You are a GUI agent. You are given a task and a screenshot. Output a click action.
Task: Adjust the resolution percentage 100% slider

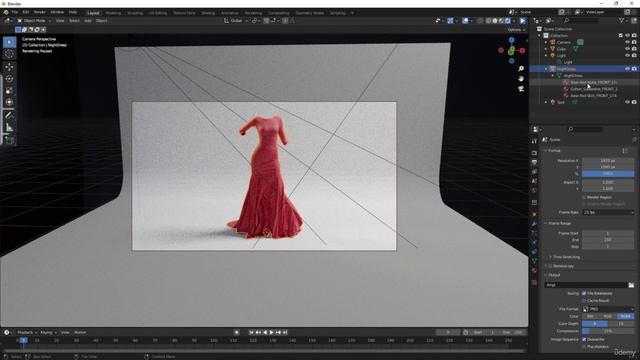pyautogui.click(x=608, y=173)
